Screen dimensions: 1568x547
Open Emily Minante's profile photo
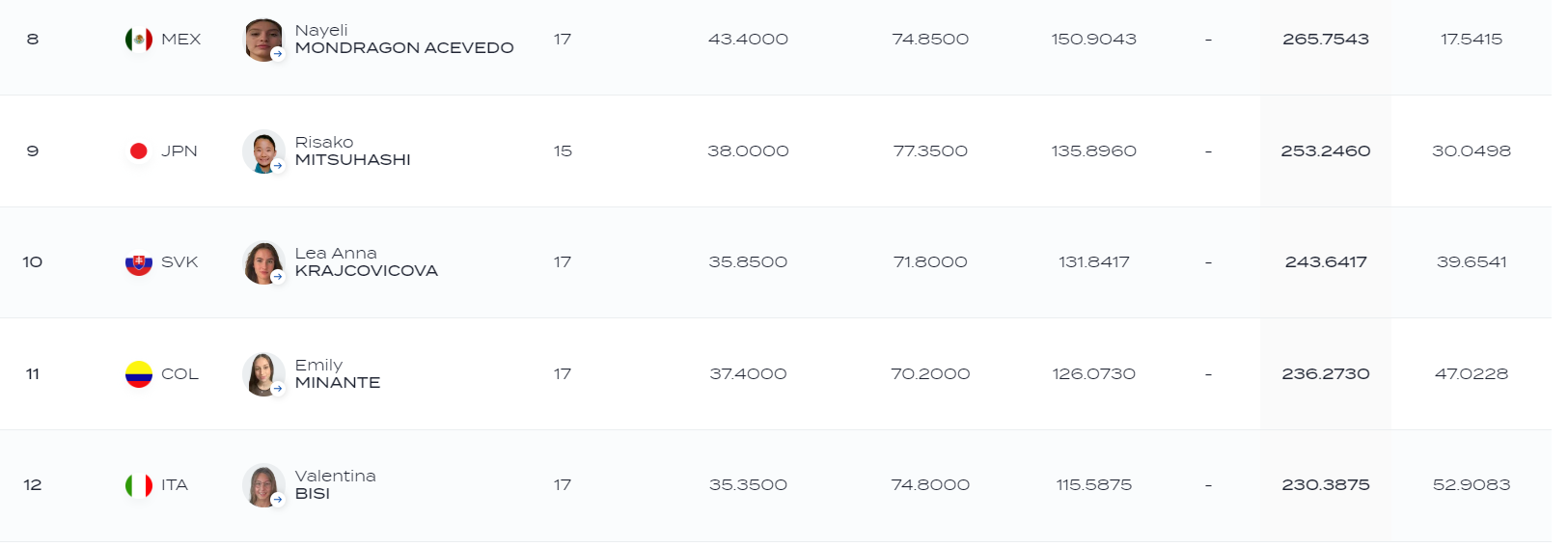262,374
